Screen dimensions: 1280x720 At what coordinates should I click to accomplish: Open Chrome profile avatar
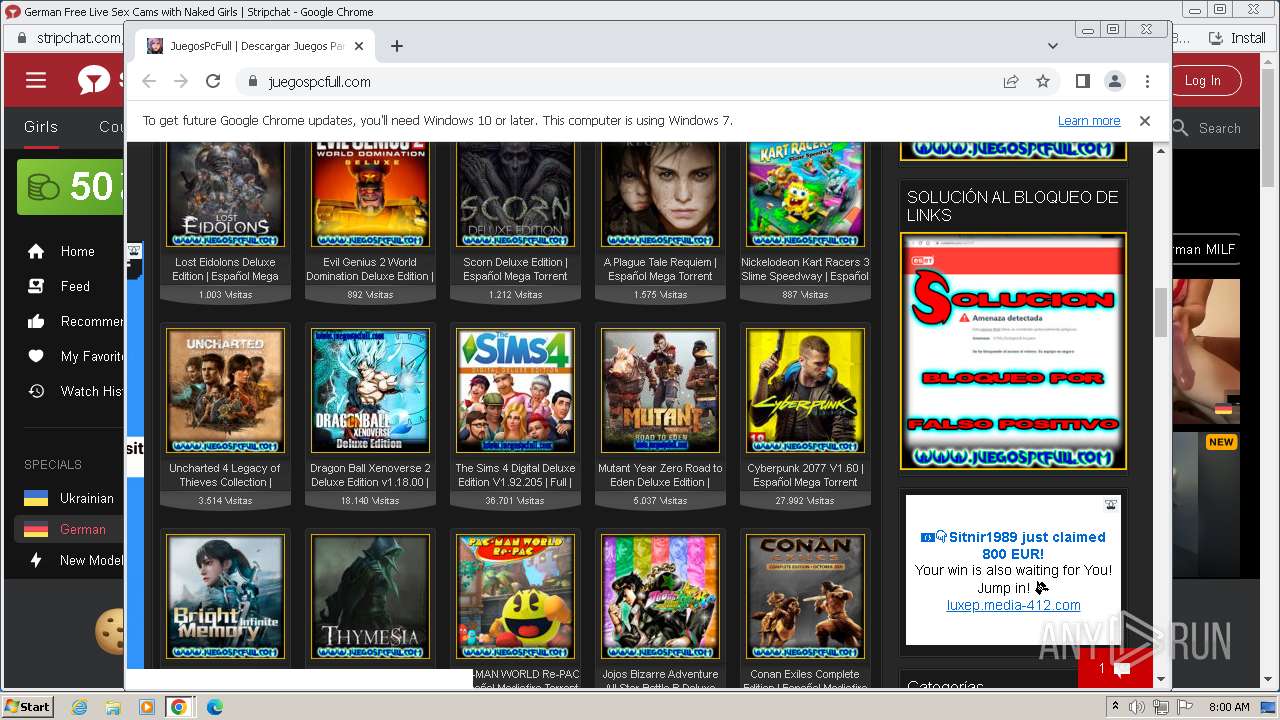(1115, 82)
